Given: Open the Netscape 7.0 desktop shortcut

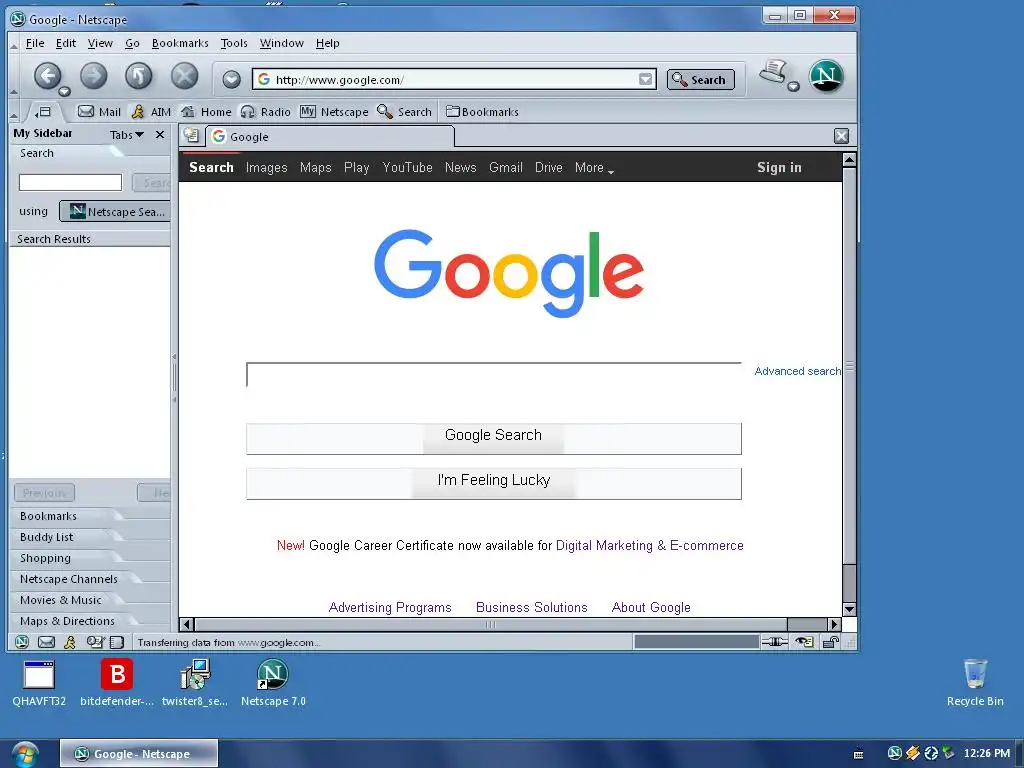Looking at the screenshot, I should 273,683.
